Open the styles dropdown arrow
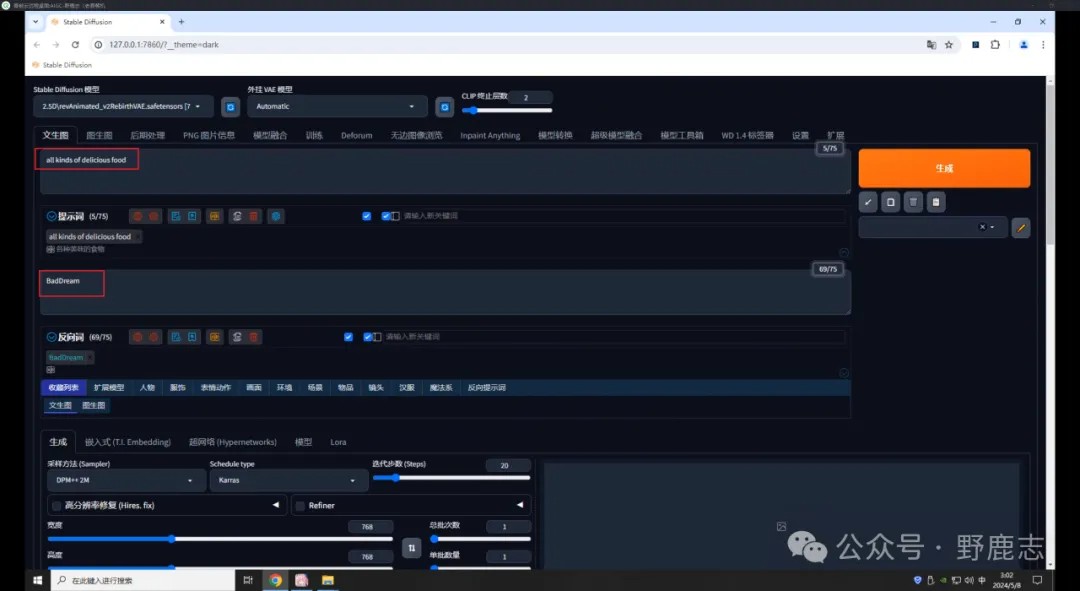This screenshot has height=591, width=1080. pyautogui.click(x=993, y=227)
